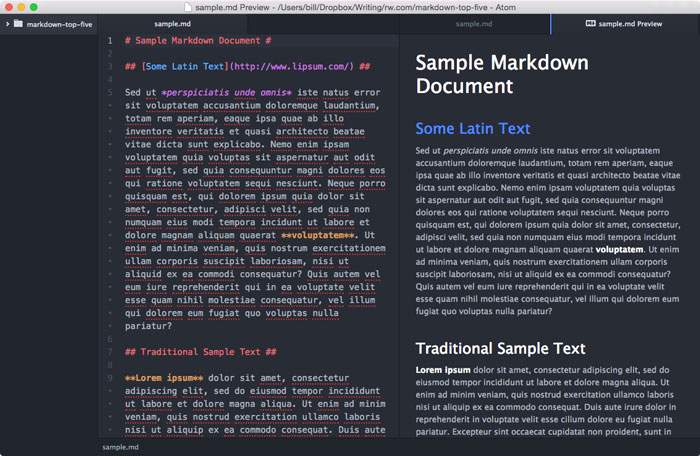Close the Atom window with red button

[8, 7]
